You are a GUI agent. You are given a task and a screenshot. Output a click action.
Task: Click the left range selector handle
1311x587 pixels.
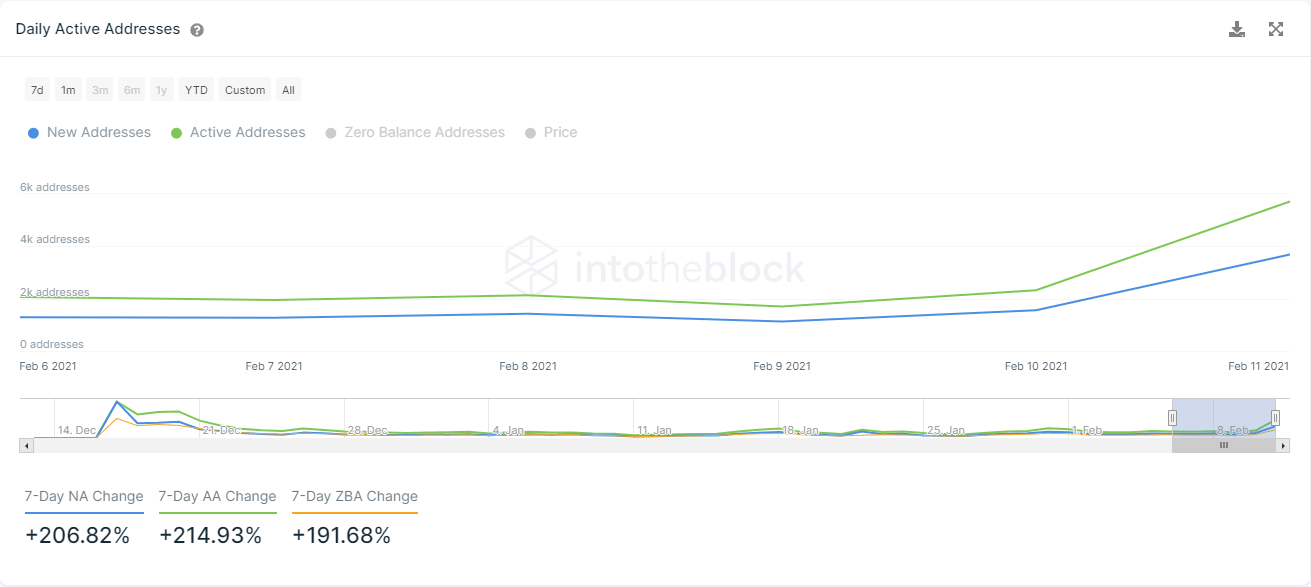pos(1172,418)
